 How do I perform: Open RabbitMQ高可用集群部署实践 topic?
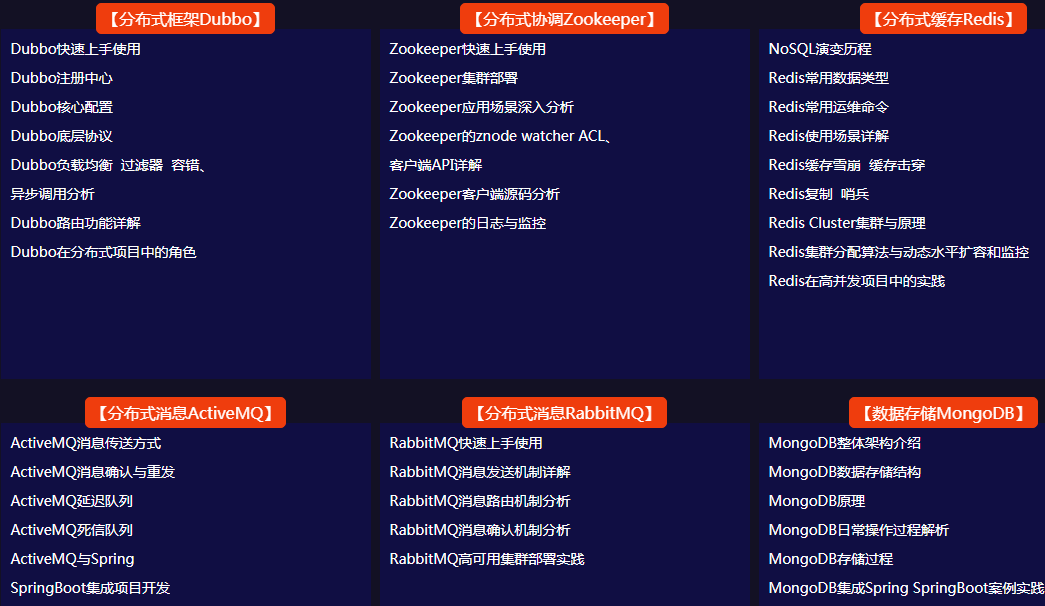click(487, 559)
